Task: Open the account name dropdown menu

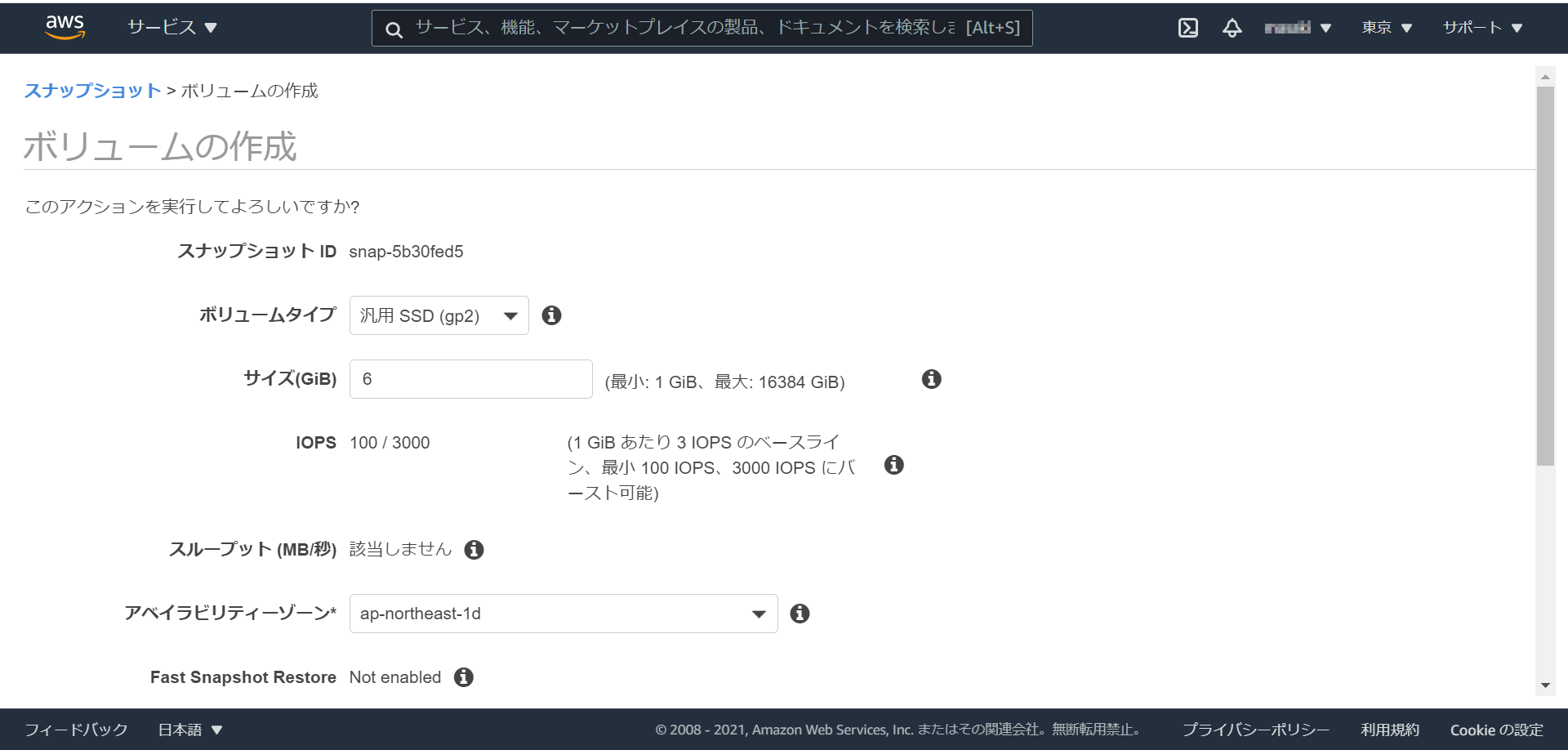Action: (1298, 28)
